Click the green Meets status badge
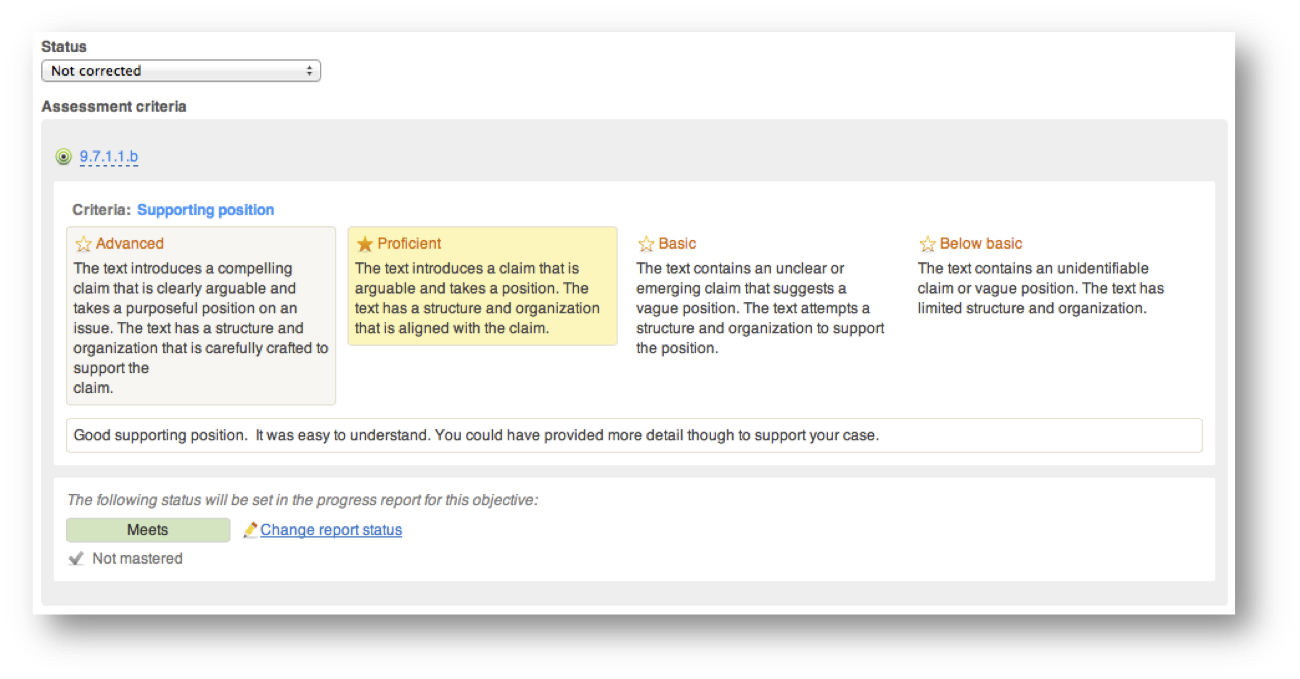The width and height of the screenshot is (1300, 679). tap(148, 530)
